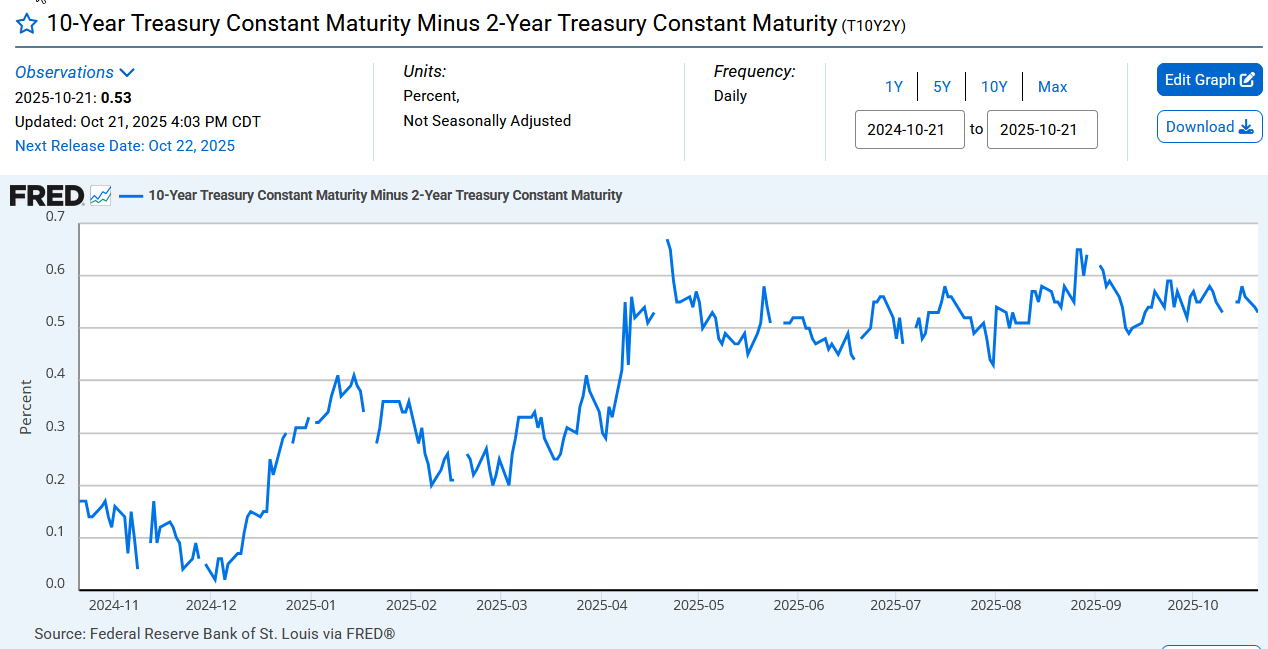The width and height of the screenshot is (1268, 649).
Task: Click the pencil icon on Edit Graph
Action: 1247,80
